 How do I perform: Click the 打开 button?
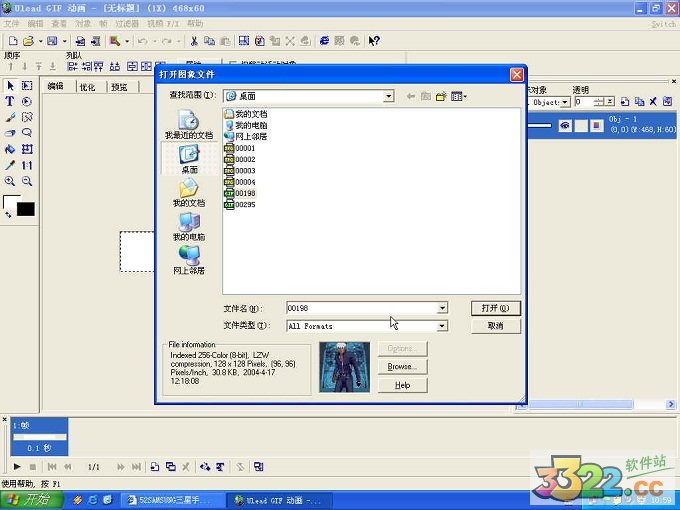tap(495, 308)
